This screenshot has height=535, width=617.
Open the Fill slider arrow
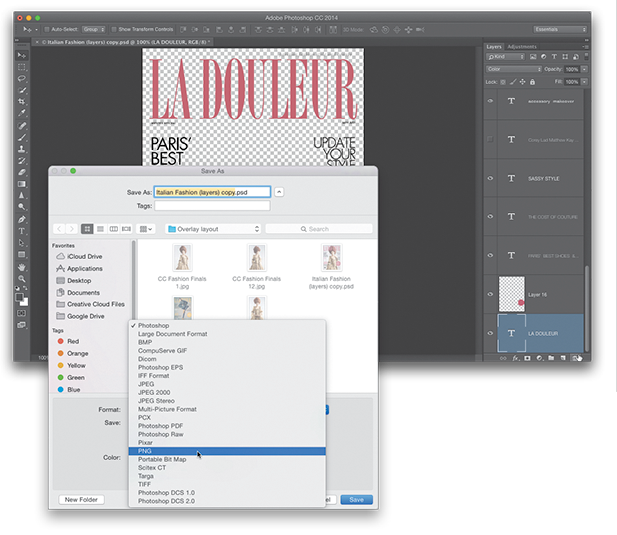tap(585, 82)
